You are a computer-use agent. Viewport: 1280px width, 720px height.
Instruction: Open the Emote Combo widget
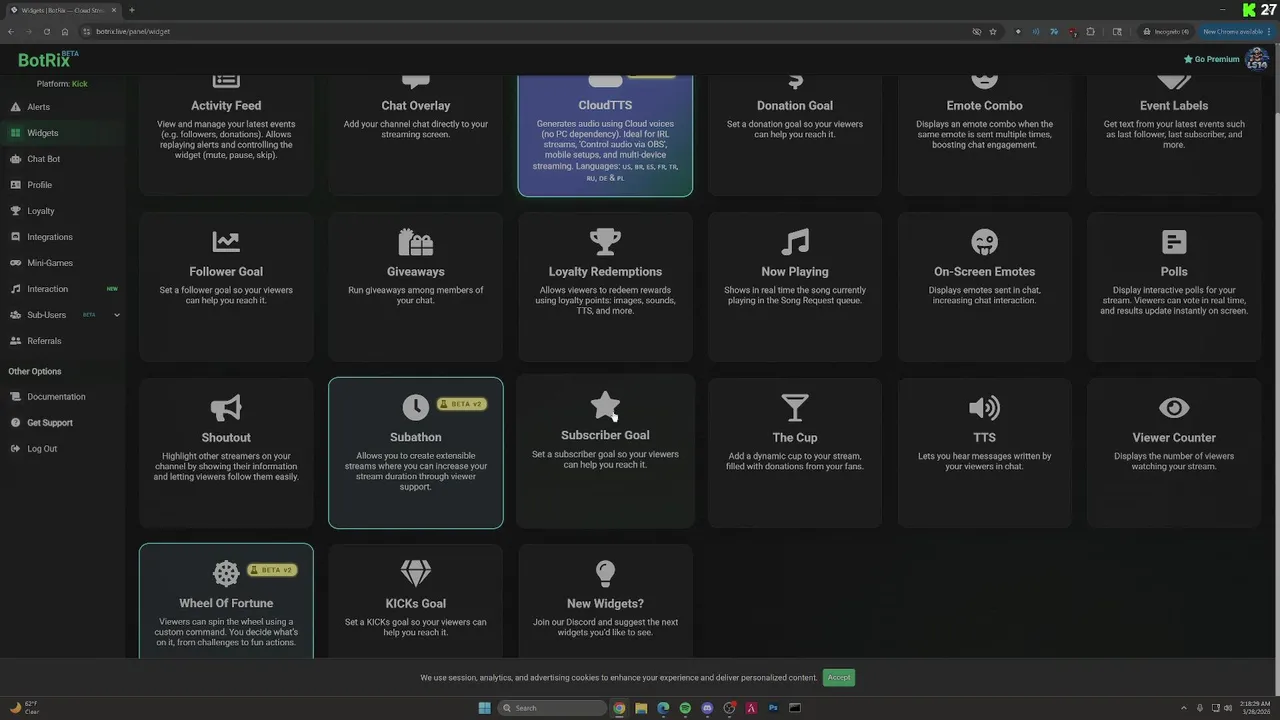pyautogui.click(x=985, y=134)
